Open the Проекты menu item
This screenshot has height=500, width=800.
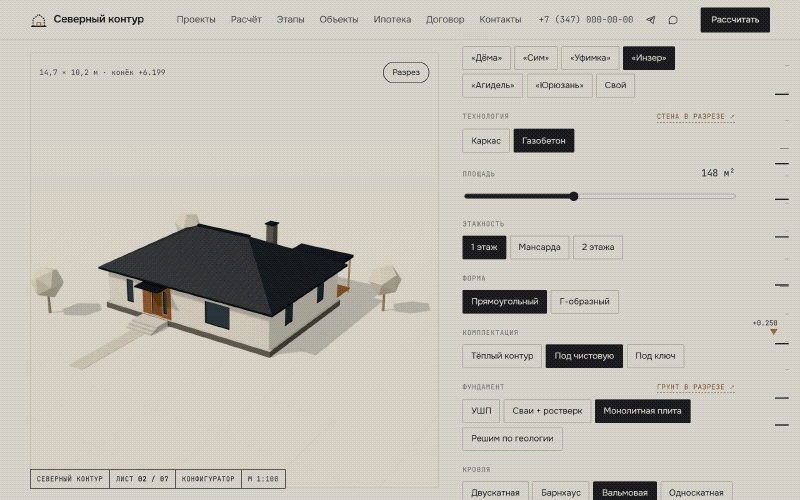tap(196, 19)
